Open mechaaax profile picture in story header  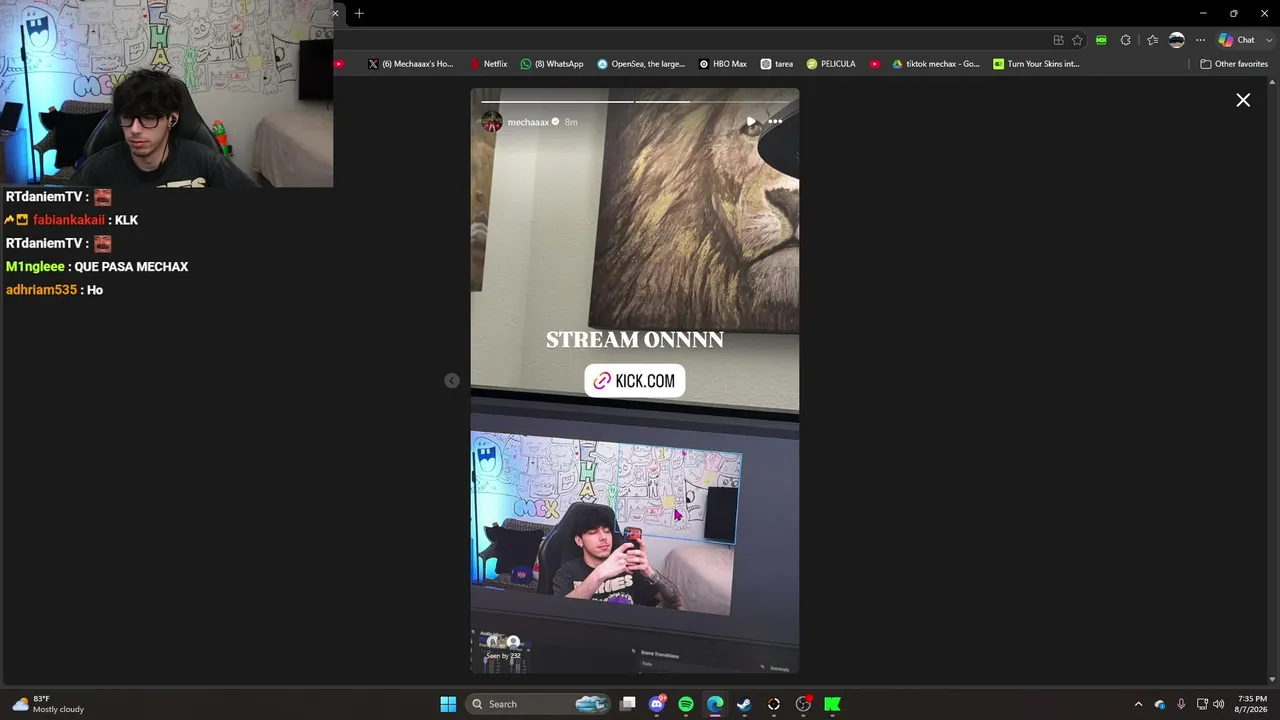coord(492,122)
